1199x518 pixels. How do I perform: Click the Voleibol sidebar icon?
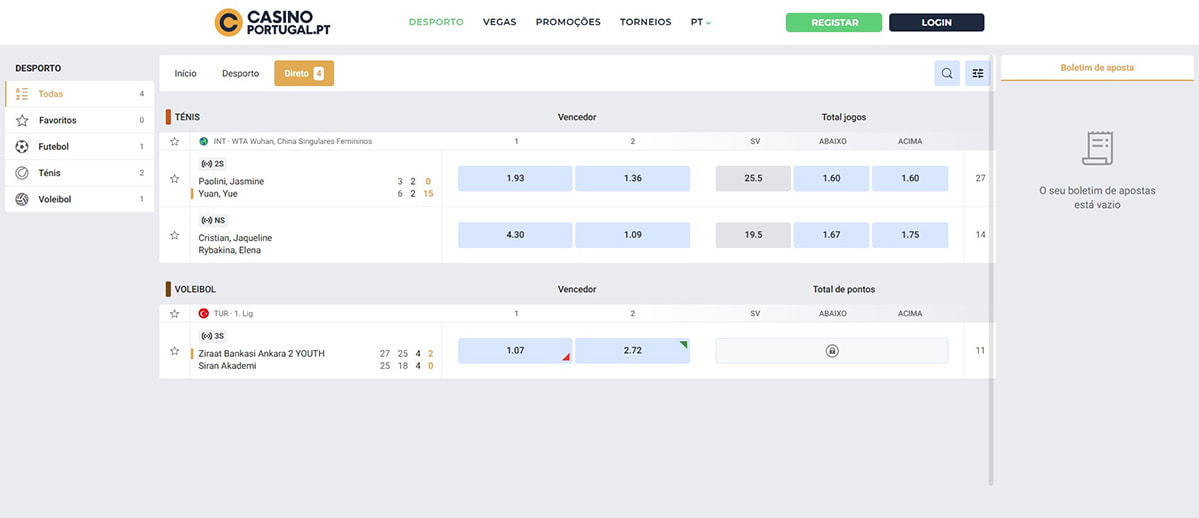coord(22,199)
